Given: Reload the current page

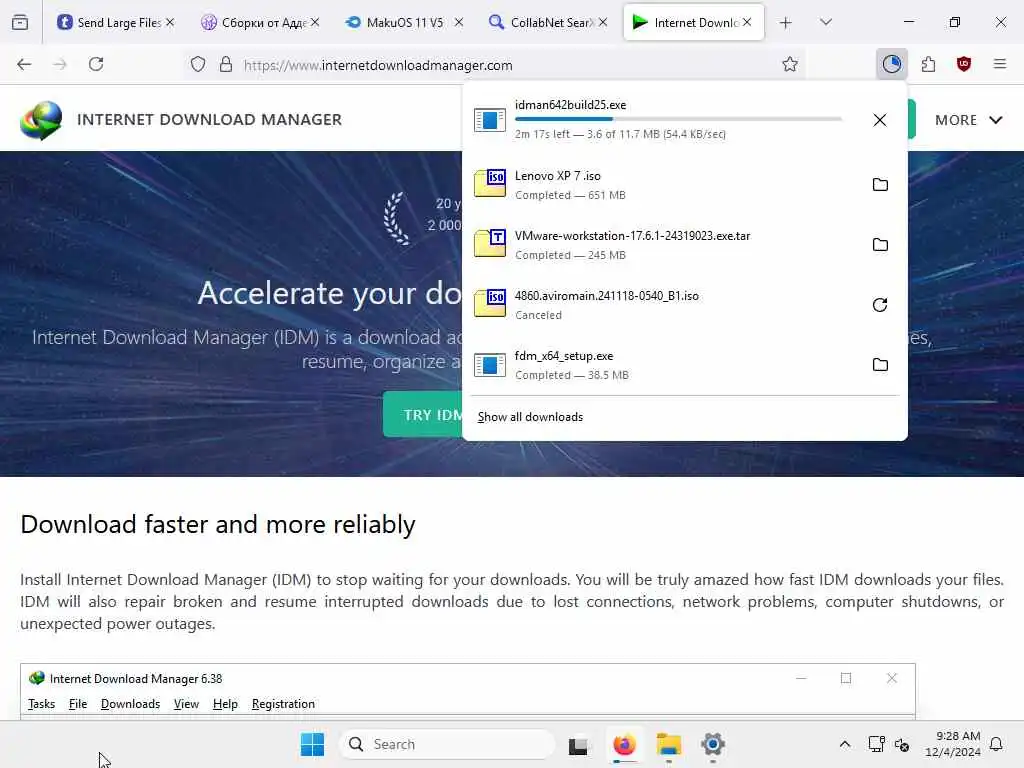Looking at the screenshot, I should coord(96,64).
